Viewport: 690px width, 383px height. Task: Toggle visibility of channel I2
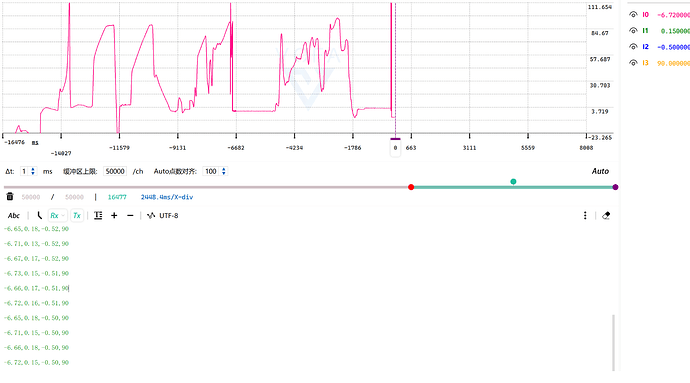click(633, 47)
